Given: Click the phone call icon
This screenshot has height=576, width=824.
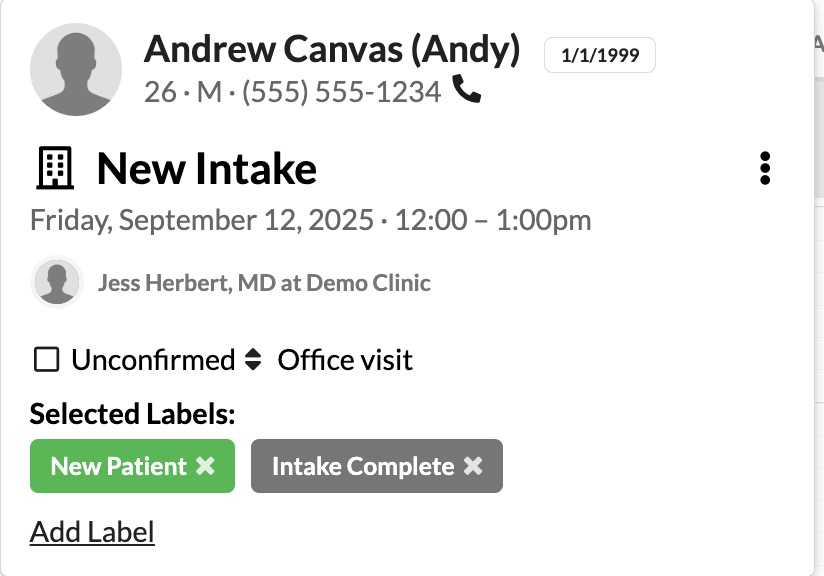Looking at the screenshot, I should pos(467,91).
